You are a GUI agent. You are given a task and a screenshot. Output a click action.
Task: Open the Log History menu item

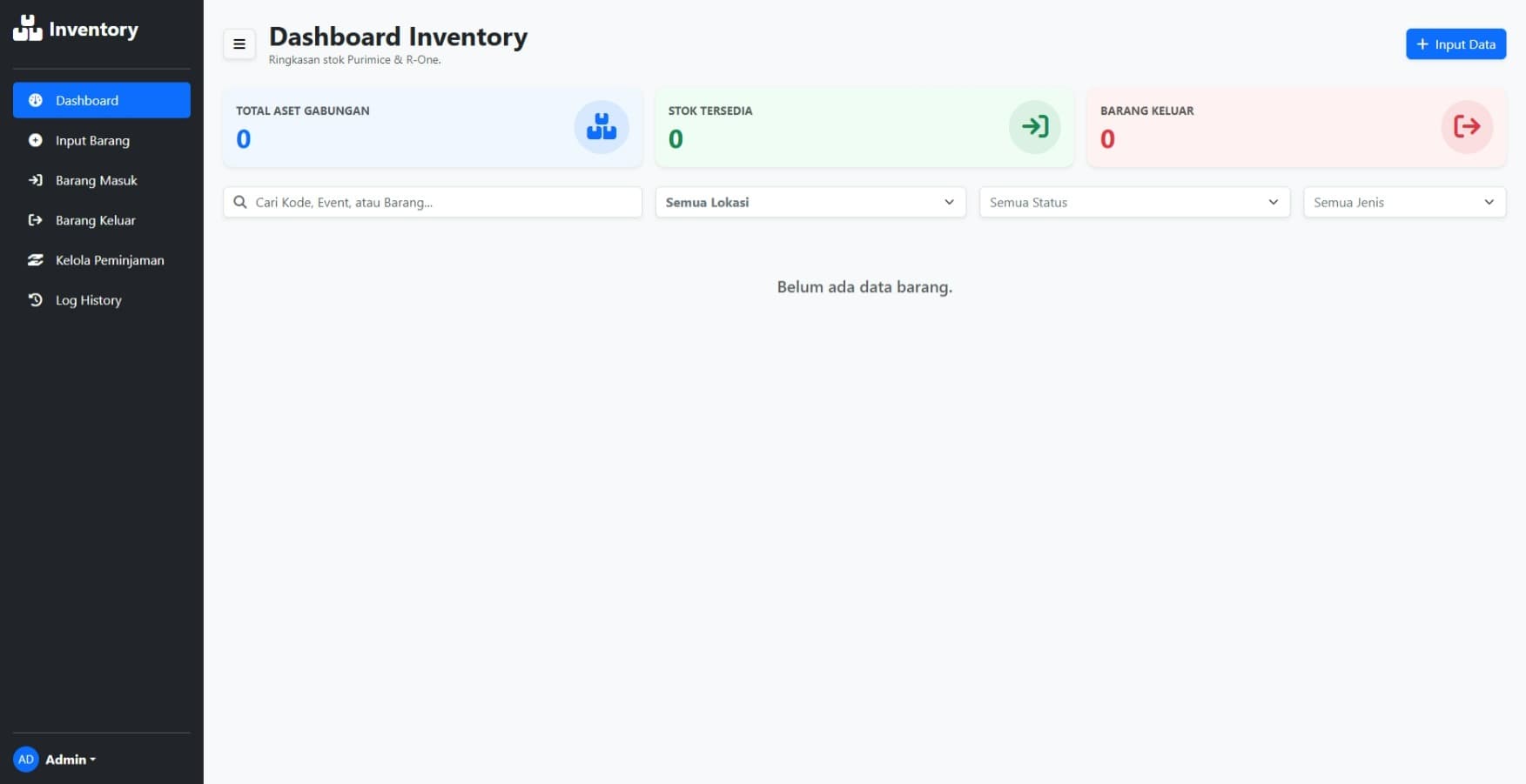102,300
